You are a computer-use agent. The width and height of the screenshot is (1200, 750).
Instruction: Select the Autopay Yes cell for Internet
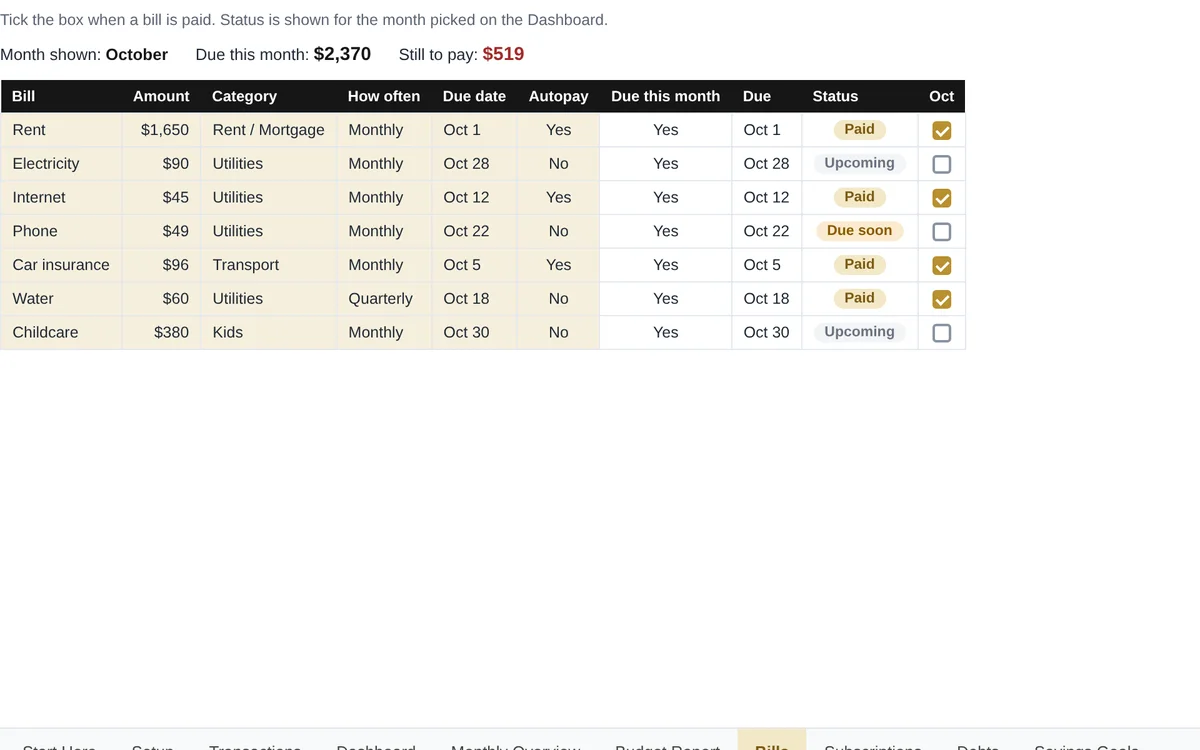click(558, 198)
